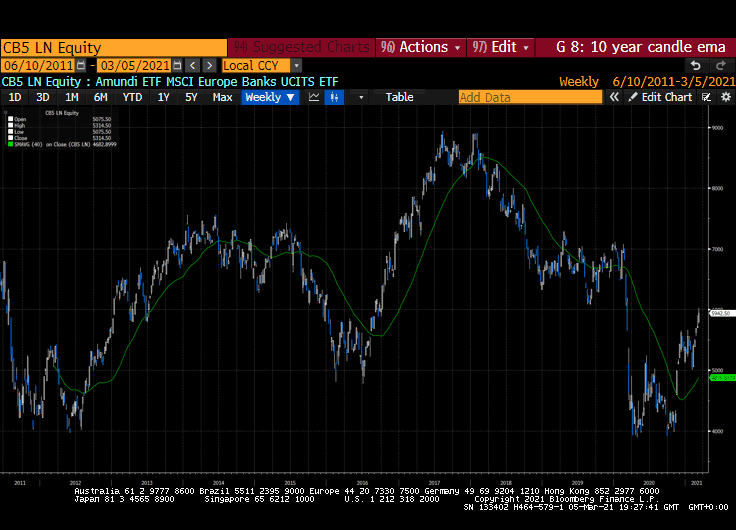Toggle the High series legend checkbox

coord(10,125)
